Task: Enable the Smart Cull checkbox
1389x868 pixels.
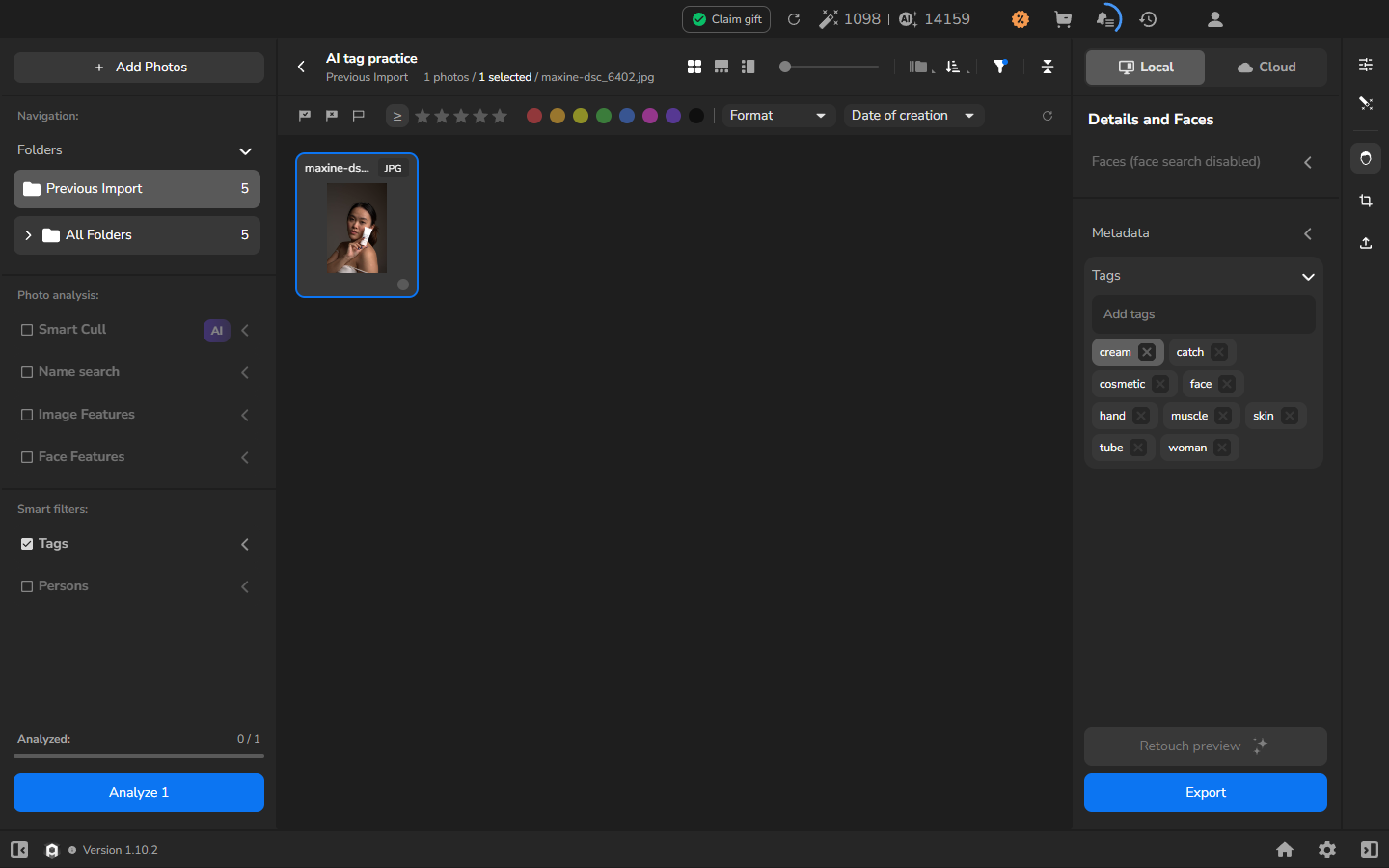Action: pos(27,330)
